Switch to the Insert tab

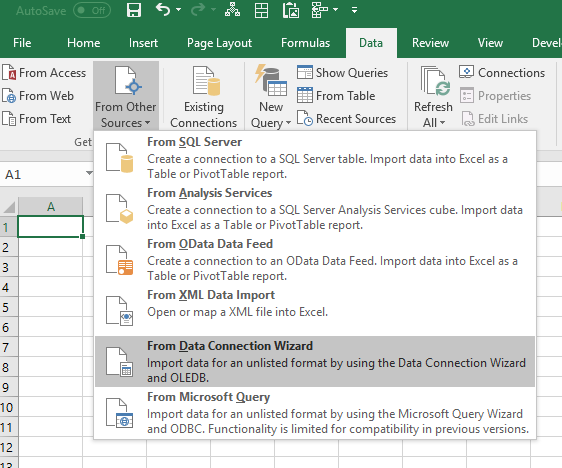click(143, 43)
